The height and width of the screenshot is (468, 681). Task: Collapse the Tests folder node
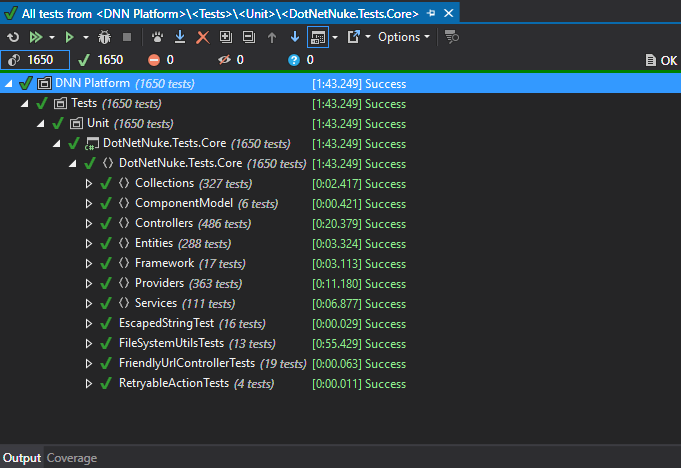click(x=24, y=103)
